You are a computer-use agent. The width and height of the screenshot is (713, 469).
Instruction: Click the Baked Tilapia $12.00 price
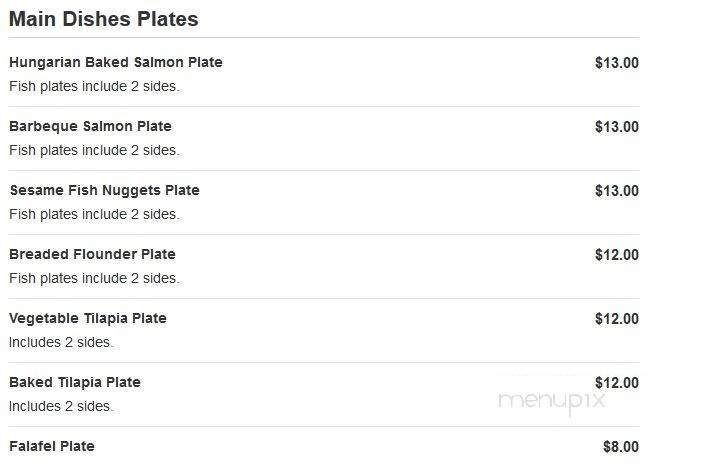617,383
